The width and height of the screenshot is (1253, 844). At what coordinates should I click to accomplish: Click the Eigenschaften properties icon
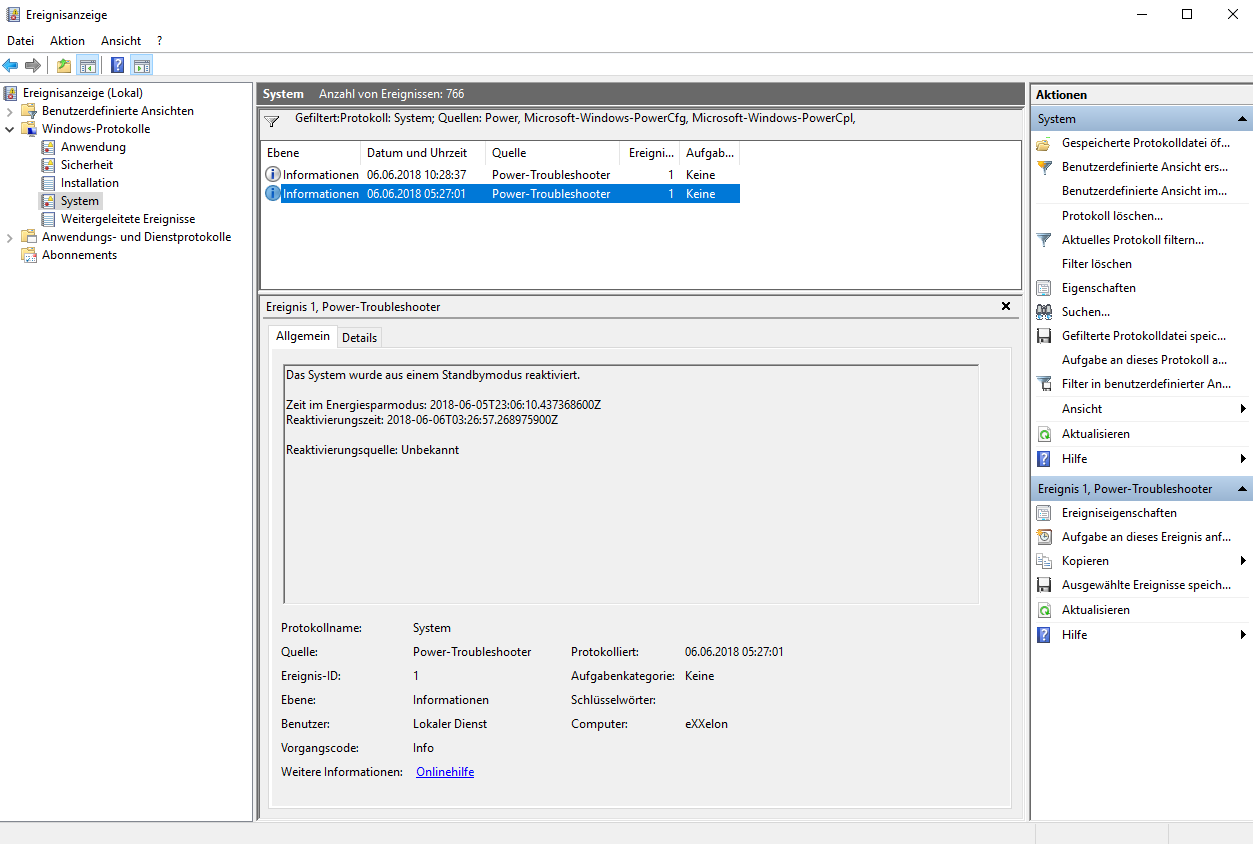[1044, 288]
